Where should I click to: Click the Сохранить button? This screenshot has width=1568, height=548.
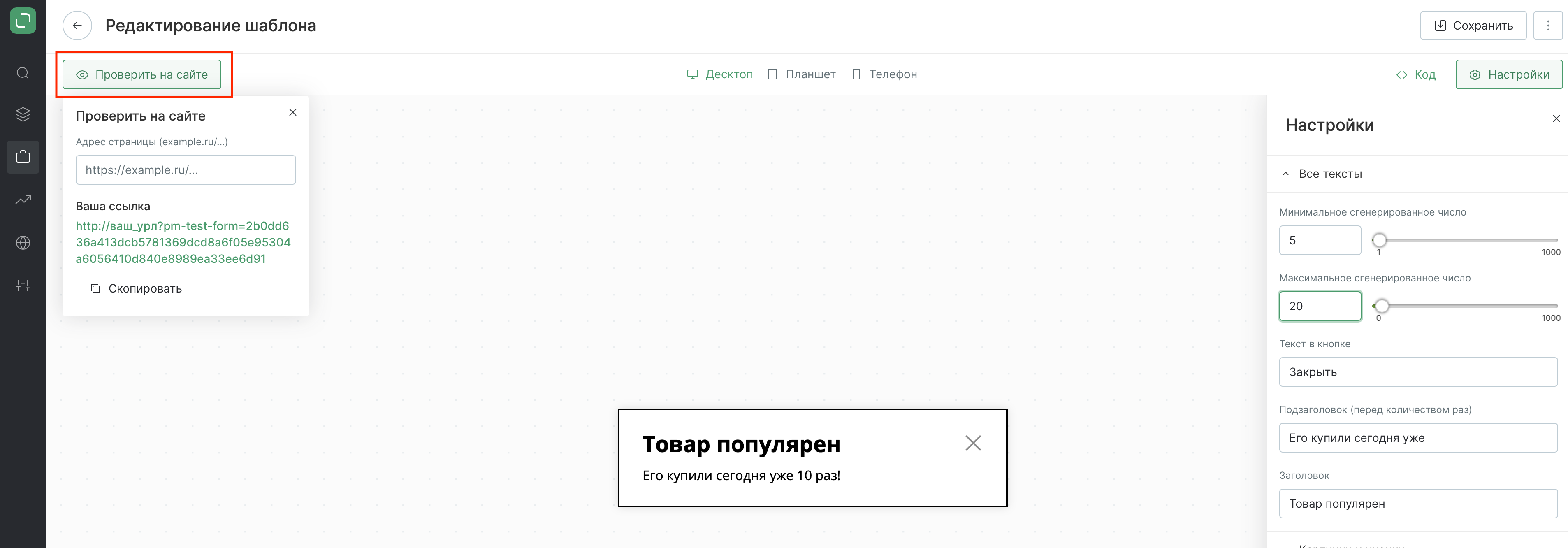tap(1473, 26)
